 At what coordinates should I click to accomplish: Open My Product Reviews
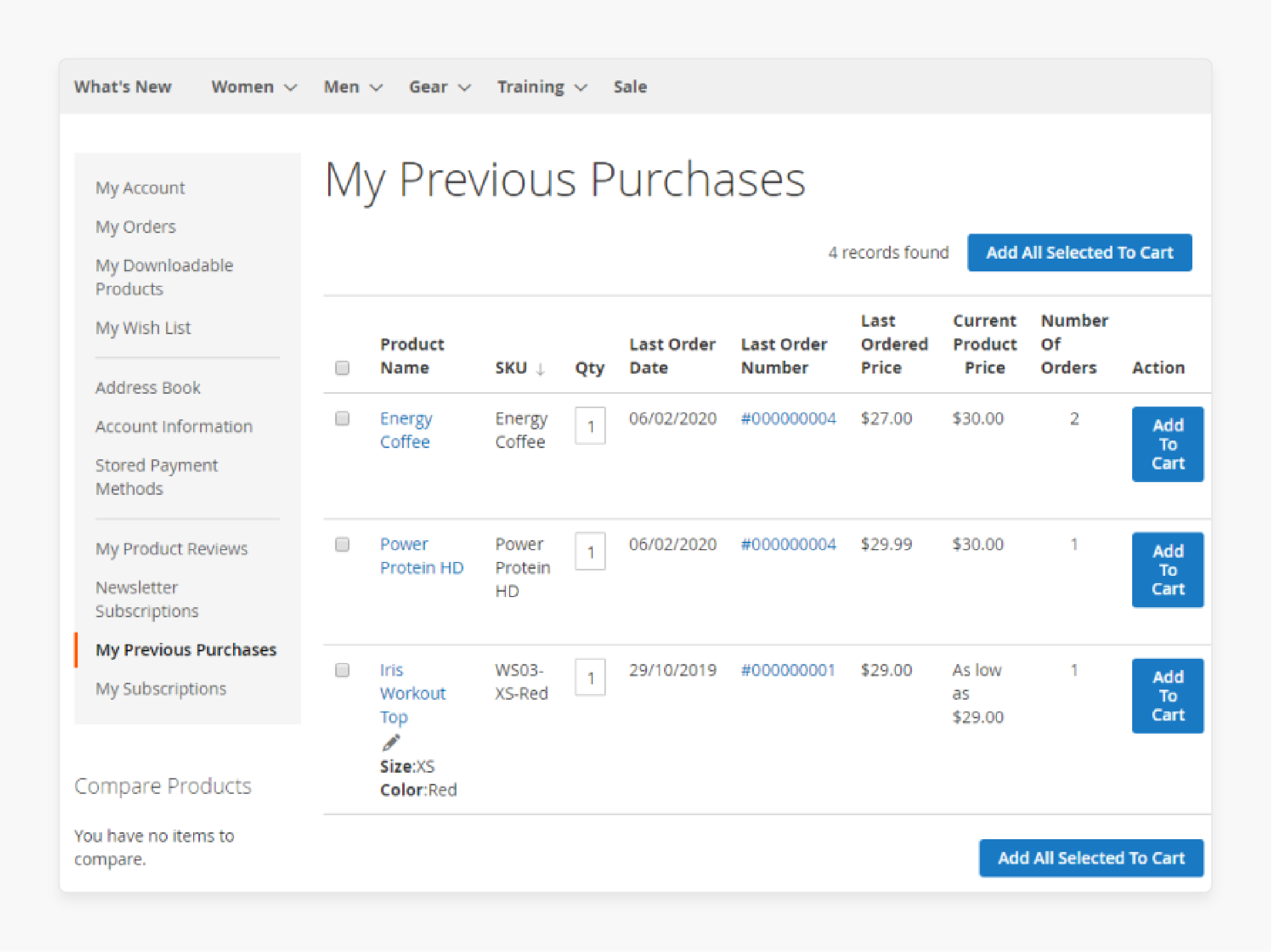[172, 549]
